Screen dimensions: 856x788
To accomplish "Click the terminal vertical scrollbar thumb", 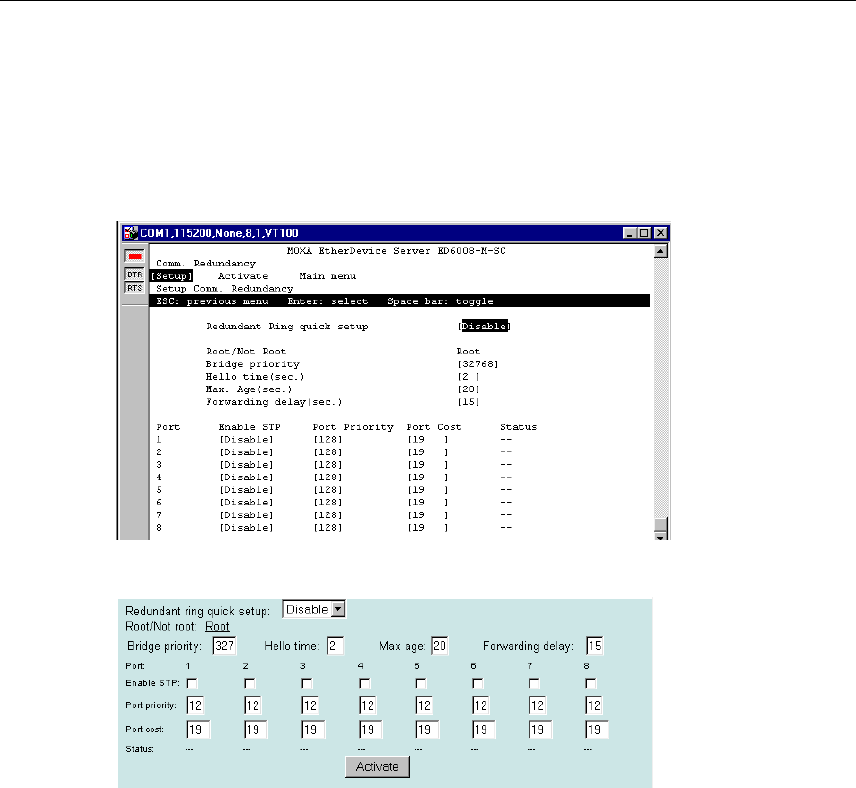I will click(661, 524).
